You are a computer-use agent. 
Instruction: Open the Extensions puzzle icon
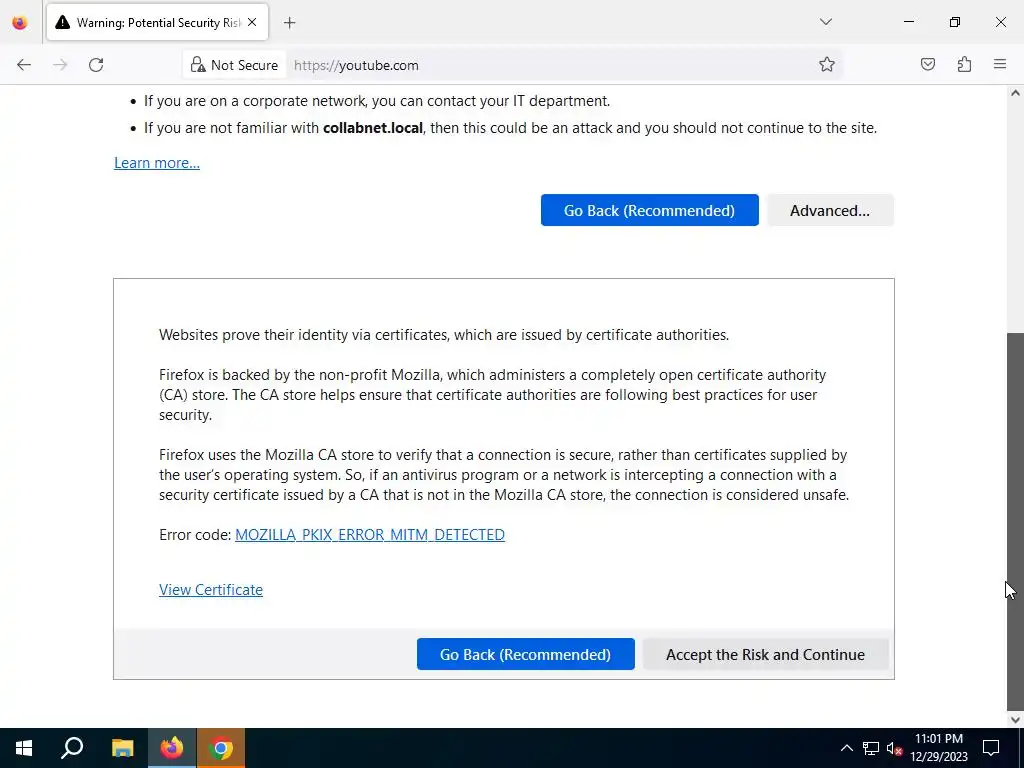pos(964,65)
